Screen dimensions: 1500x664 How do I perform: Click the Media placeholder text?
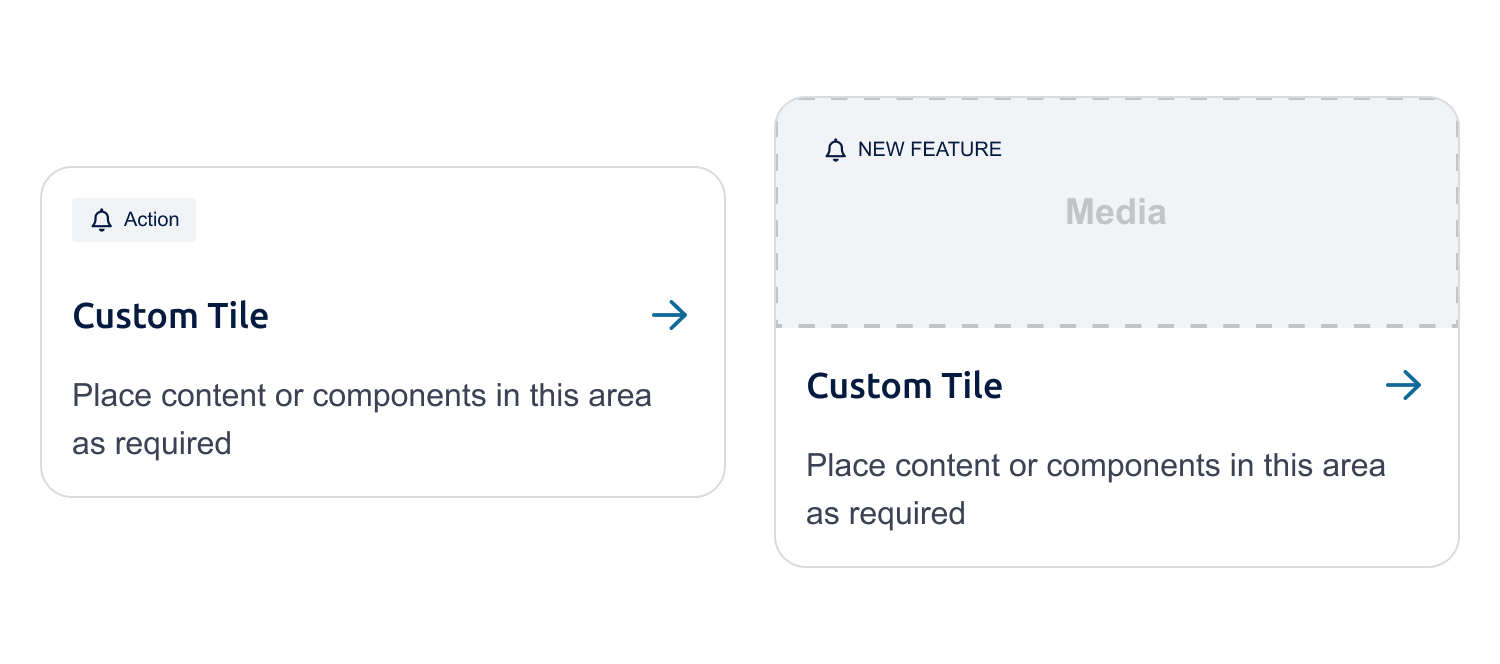(x=1116, y=212)
